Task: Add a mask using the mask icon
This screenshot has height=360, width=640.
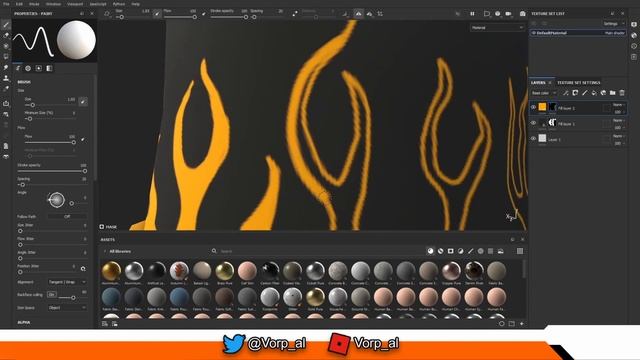Action: pyautogui.click(x=575, y=93)
